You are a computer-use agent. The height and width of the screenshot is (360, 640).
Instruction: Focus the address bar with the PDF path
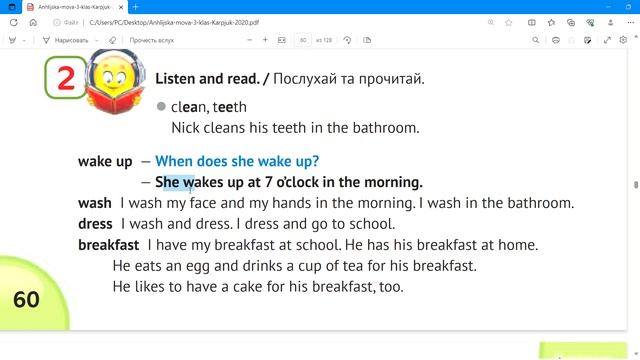(x=174, y=22)
